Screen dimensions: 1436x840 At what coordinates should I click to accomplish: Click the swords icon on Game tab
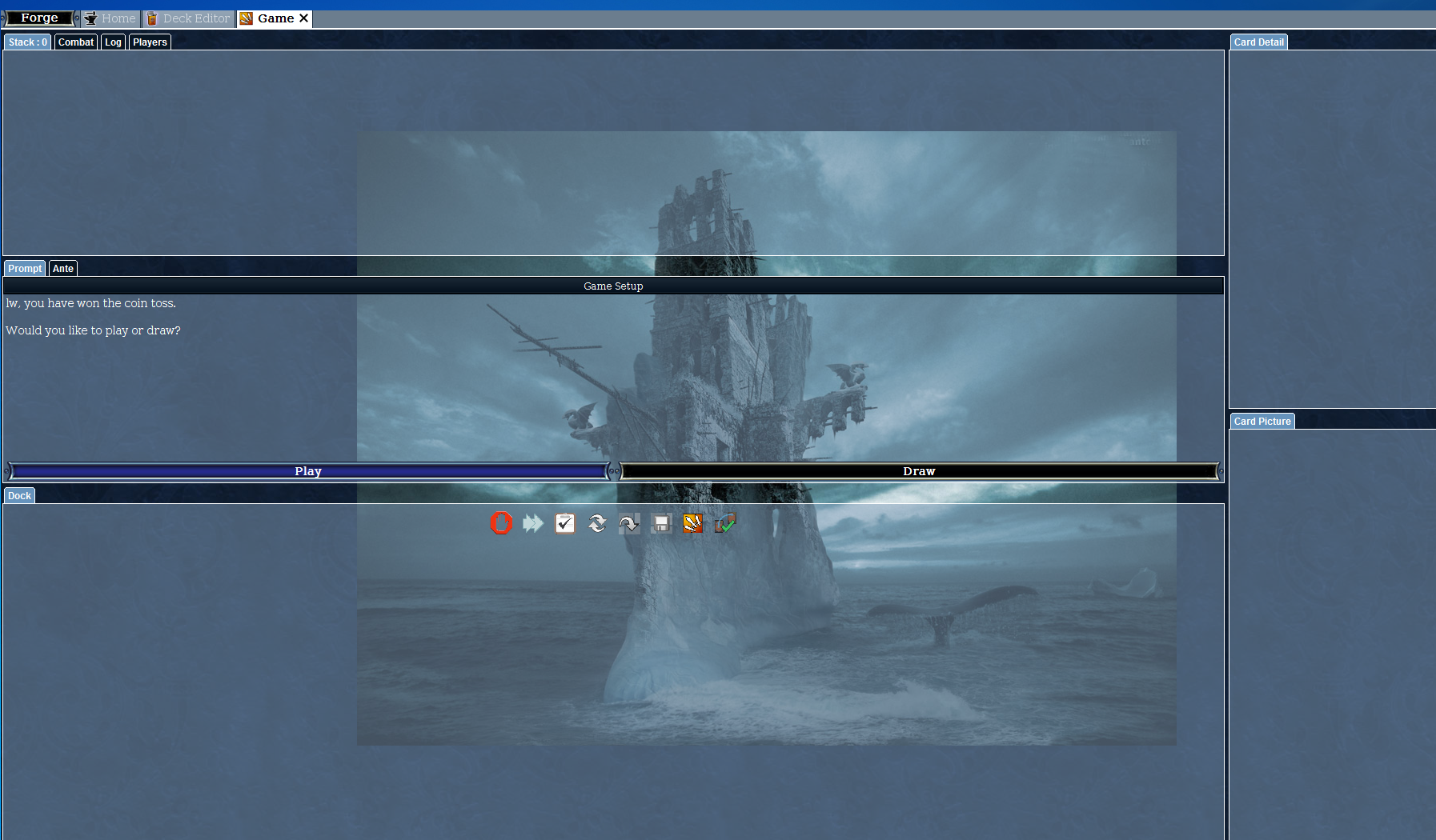[247, 18]
